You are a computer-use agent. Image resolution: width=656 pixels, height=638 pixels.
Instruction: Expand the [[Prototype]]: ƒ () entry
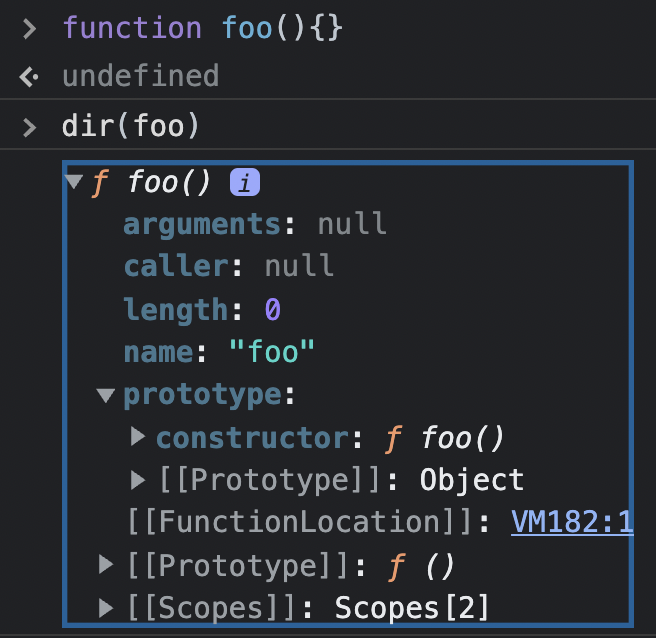(x=106, y=564)
